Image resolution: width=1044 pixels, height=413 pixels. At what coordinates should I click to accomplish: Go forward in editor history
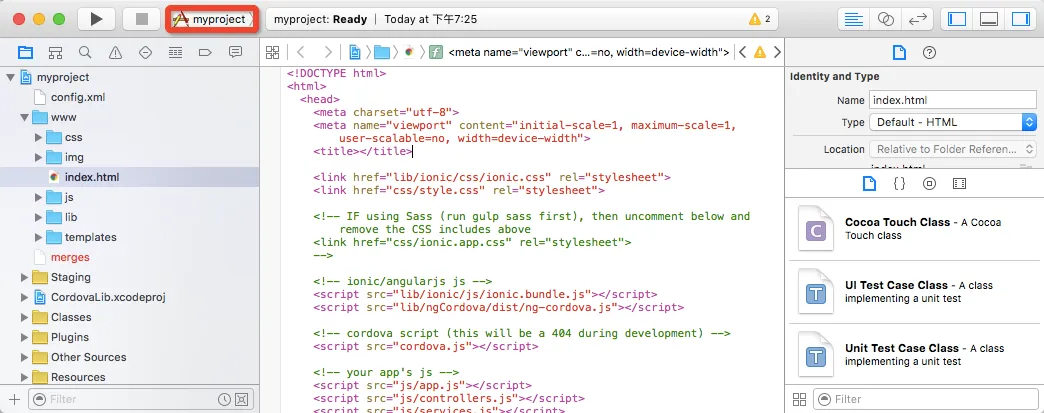(x=327, y=52)
